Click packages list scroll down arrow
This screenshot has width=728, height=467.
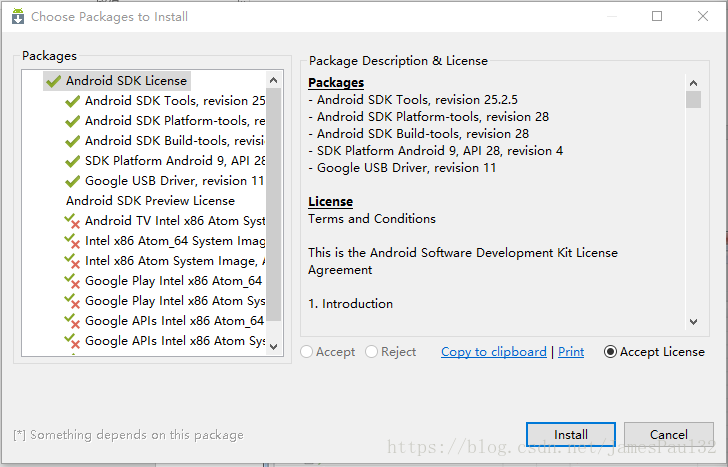coord(273,346)
